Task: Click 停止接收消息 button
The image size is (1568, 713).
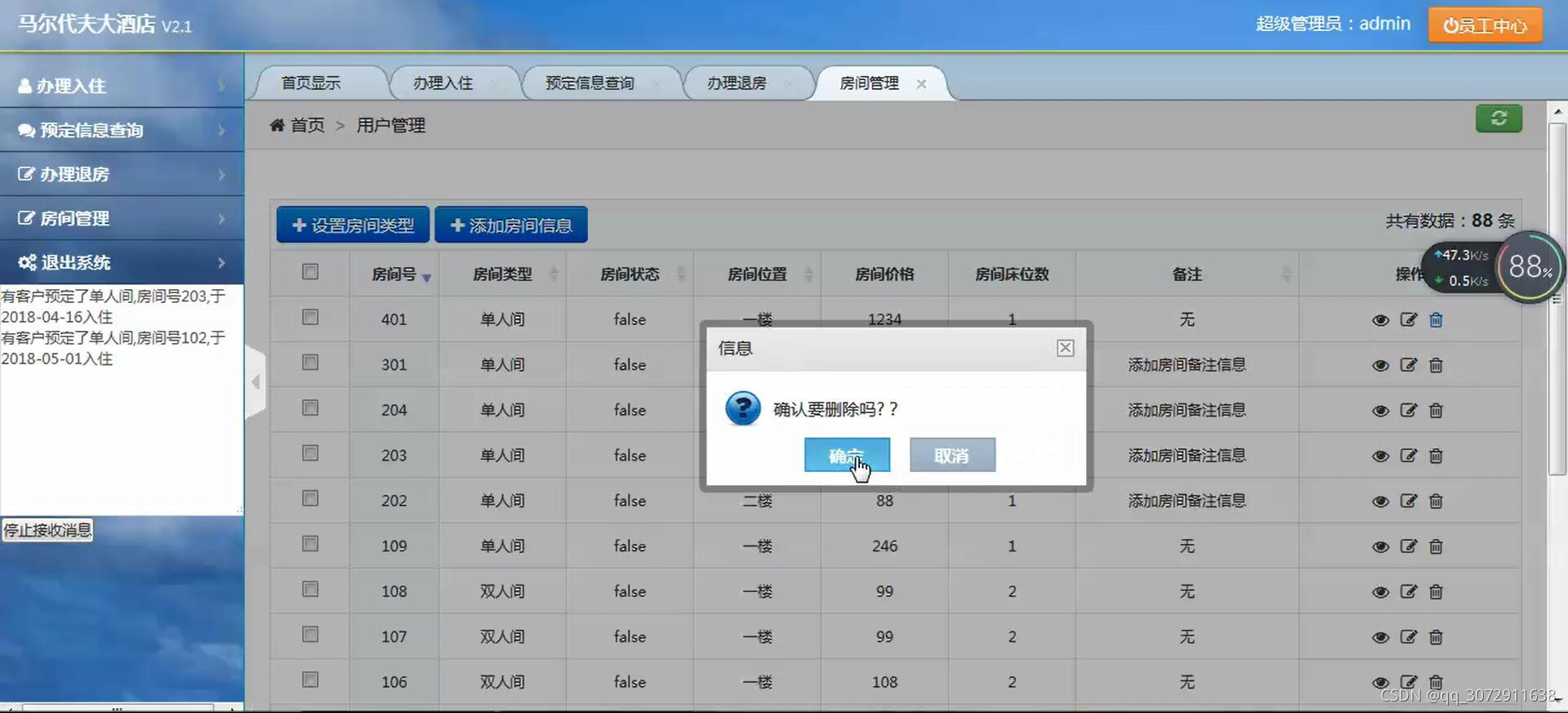Action: [x=47, y=530]
